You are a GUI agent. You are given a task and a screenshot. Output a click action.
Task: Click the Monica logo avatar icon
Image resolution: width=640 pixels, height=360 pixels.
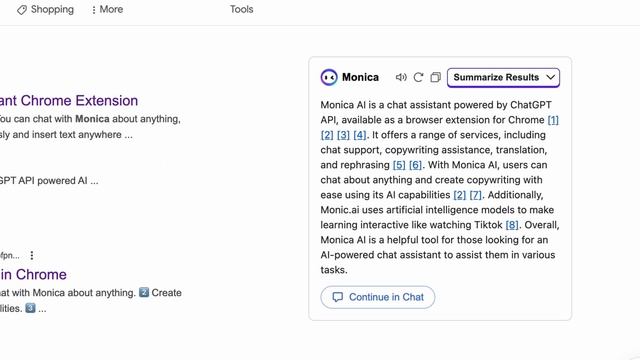click(x=329, y=77)
